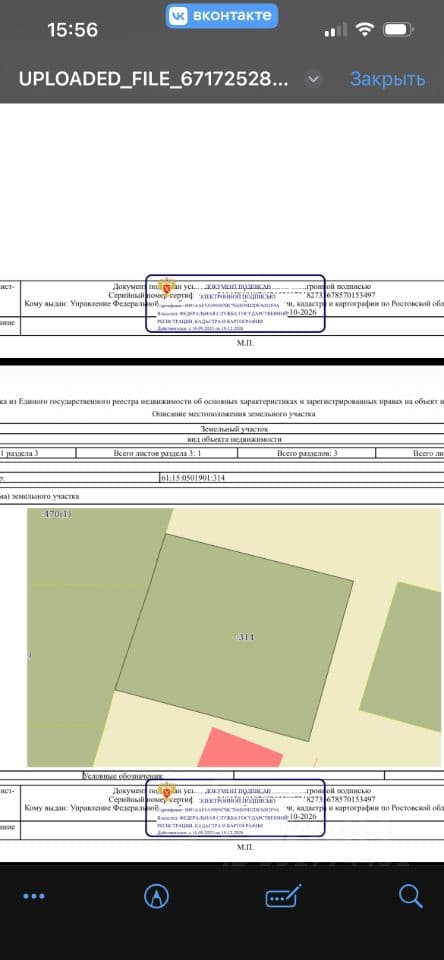Return to ВКонтакте via the top pill

tap(222, 16)
